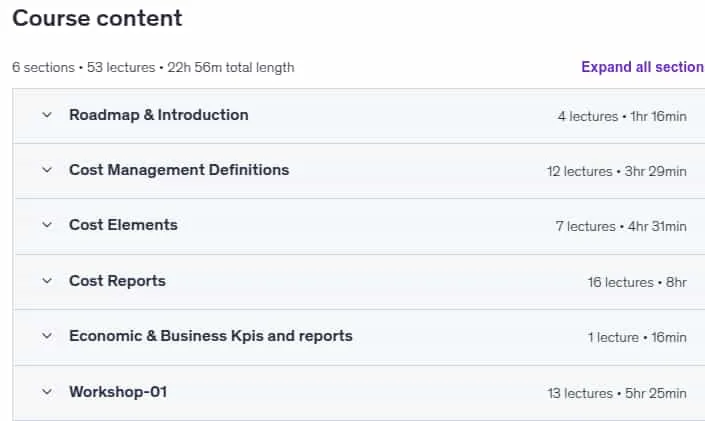This screenshot has height=421, width=705.
Task: Click Expand all sections link
Action: pyautogui.click(x=643, y=67)
